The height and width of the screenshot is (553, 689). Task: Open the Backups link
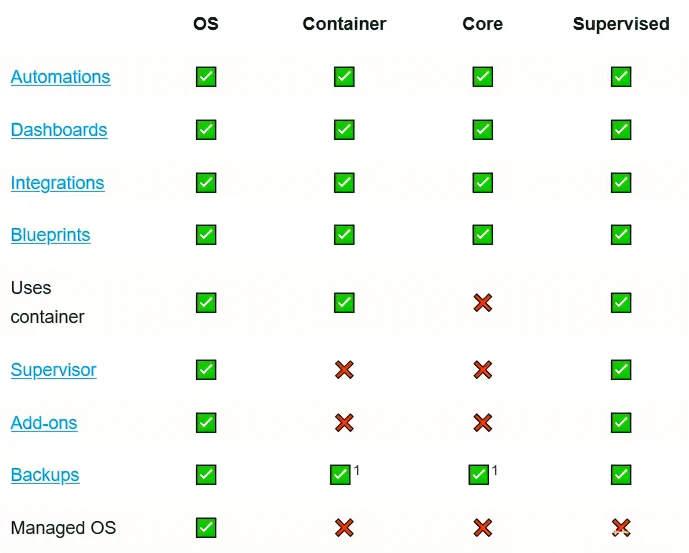(45, 475)
